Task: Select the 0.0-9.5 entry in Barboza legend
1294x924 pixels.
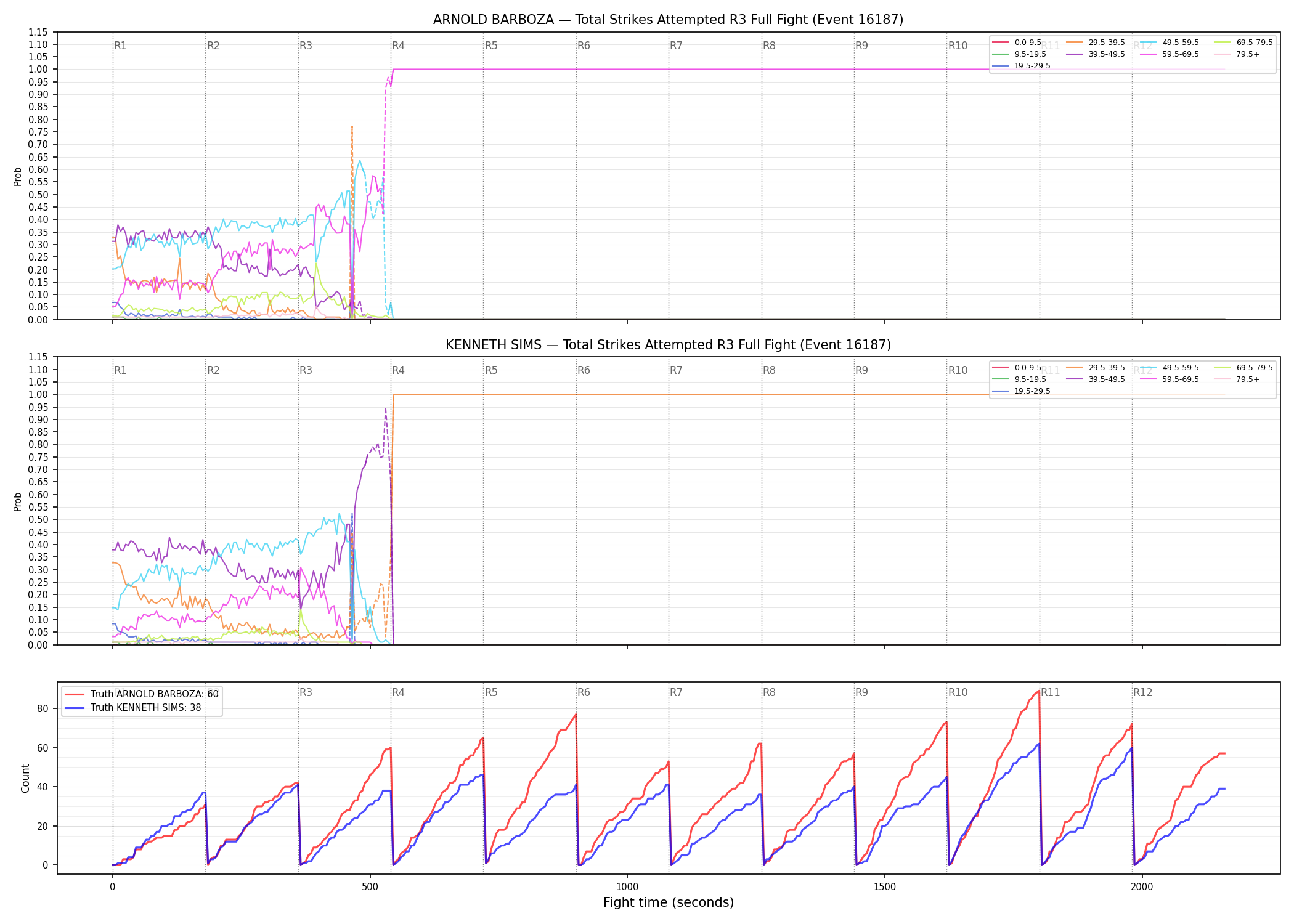Action: click(x=1017, y=43)
